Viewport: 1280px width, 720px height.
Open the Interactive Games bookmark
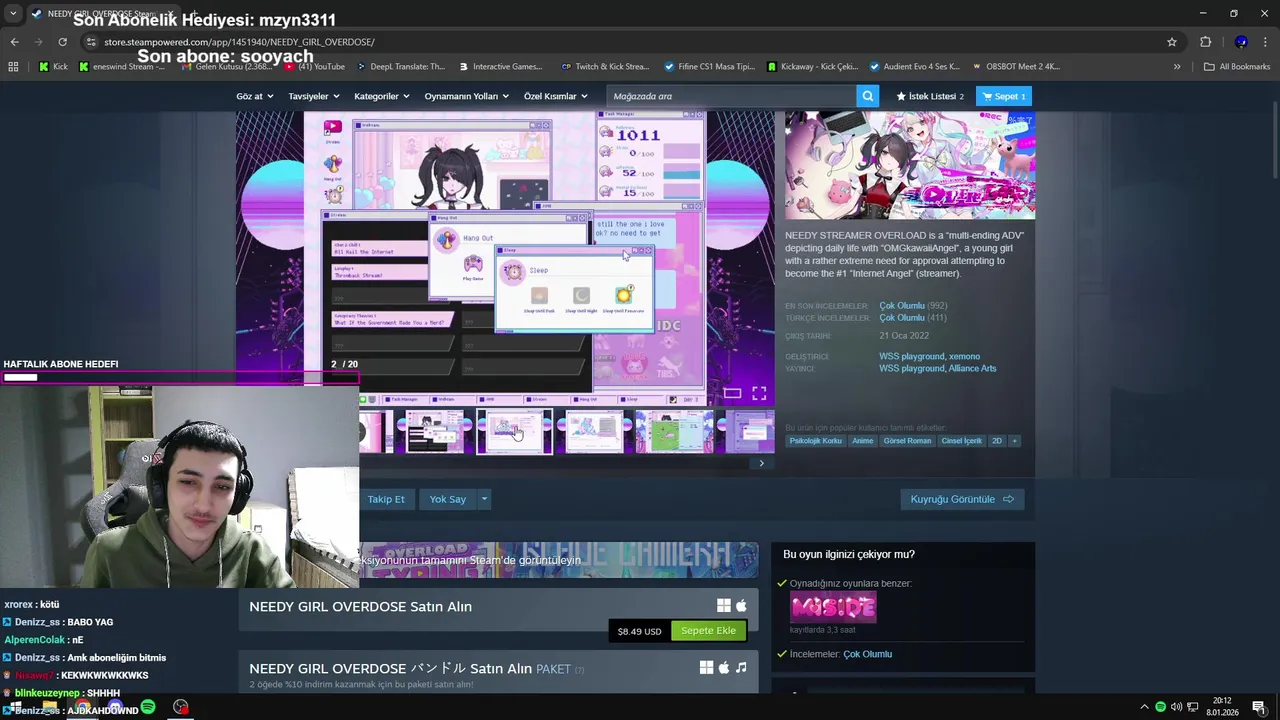coord(501,67)
